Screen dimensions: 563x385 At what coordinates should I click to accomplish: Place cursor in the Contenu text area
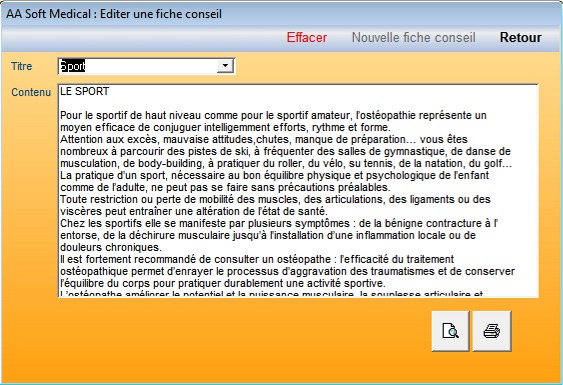pyautogui.click(x=298, y=191)
